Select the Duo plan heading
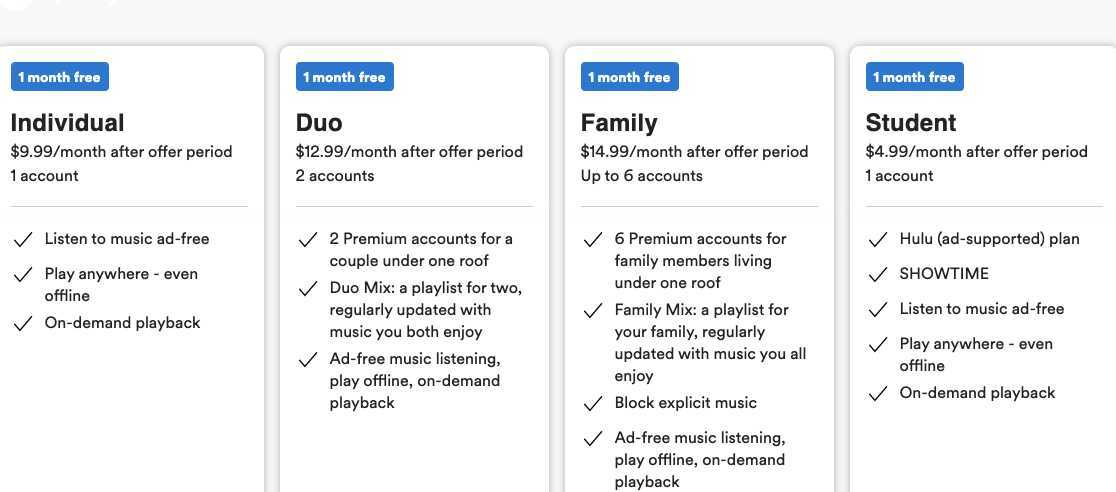This screenshot has width=1116, height=492. [x=319, y=122]
